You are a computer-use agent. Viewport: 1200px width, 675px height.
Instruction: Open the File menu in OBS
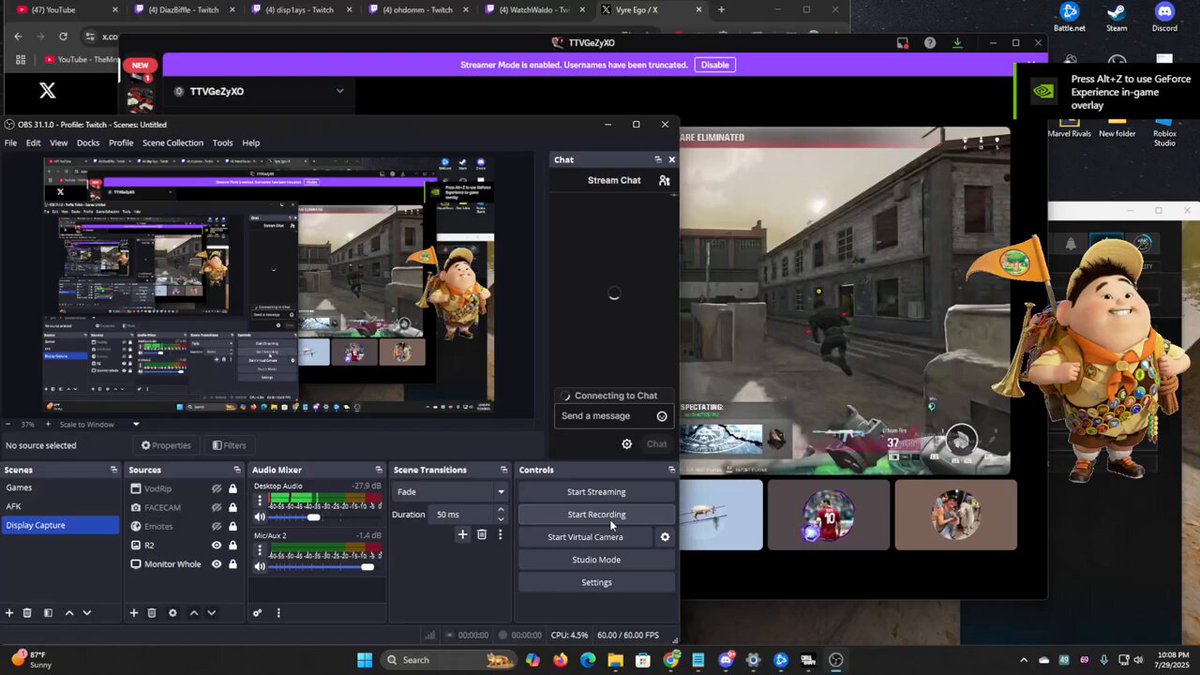(x=10, y=143)
